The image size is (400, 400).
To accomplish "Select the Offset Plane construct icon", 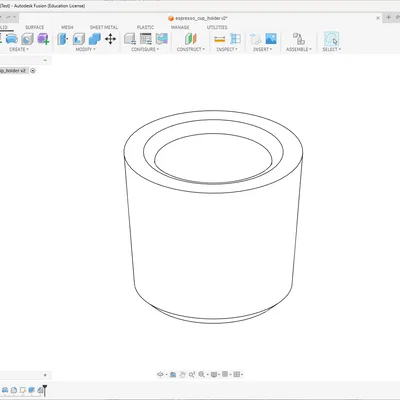I will coord(191,39).
